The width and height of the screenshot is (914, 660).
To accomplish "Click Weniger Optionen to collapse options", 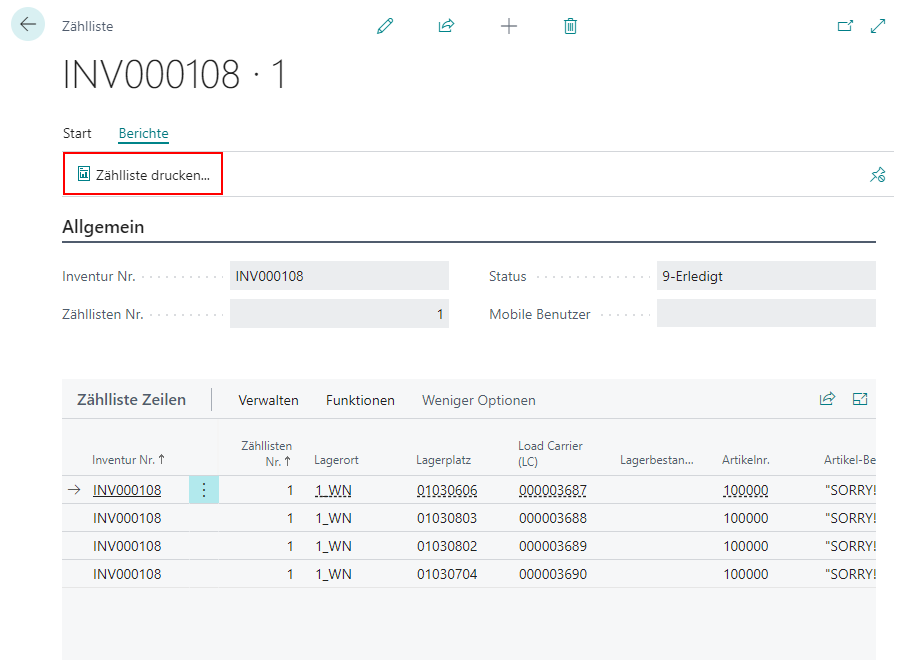I will [478, 400].
